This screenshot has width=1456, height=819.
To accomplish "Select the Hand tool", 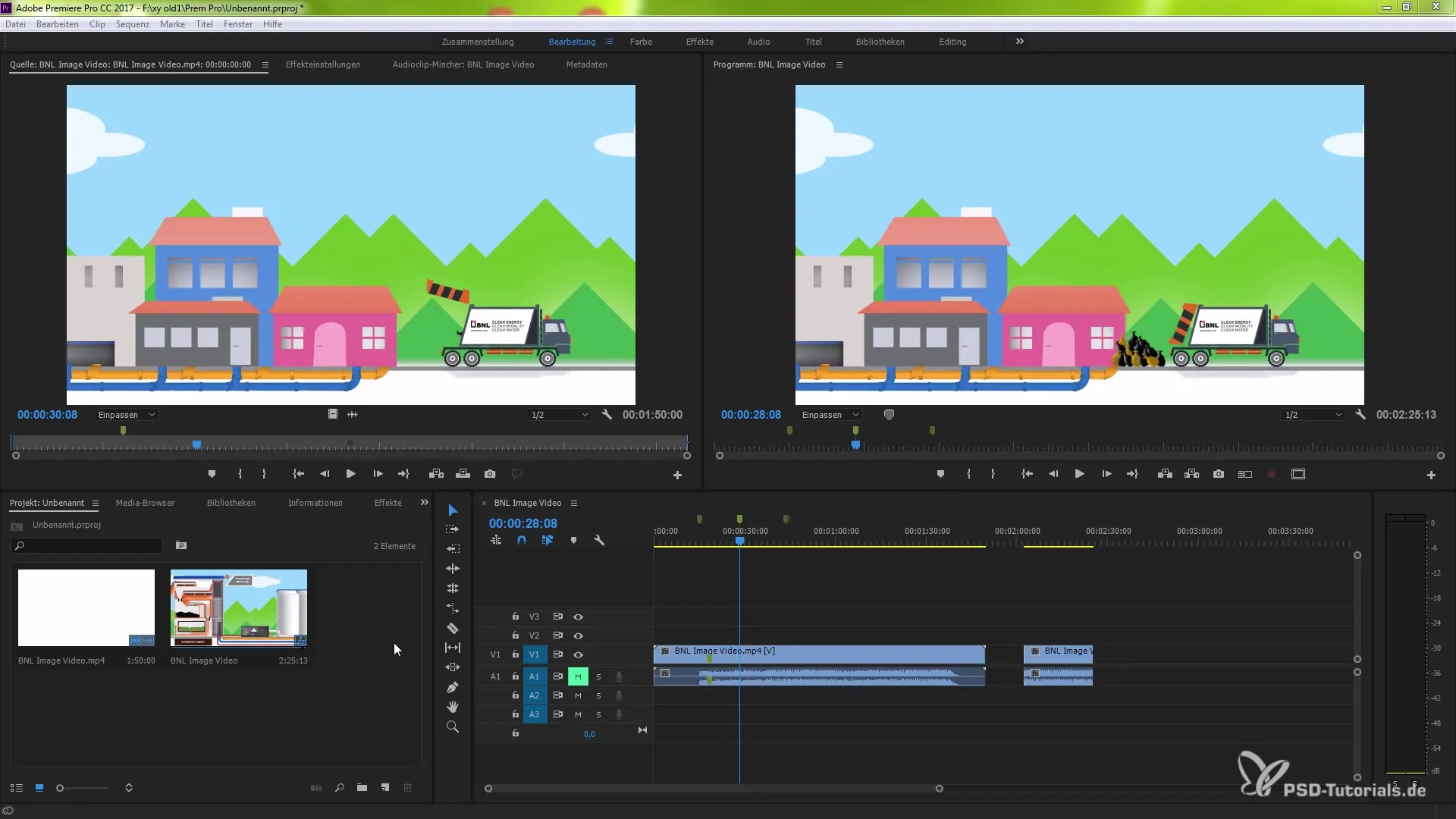I will pos(453,707).
